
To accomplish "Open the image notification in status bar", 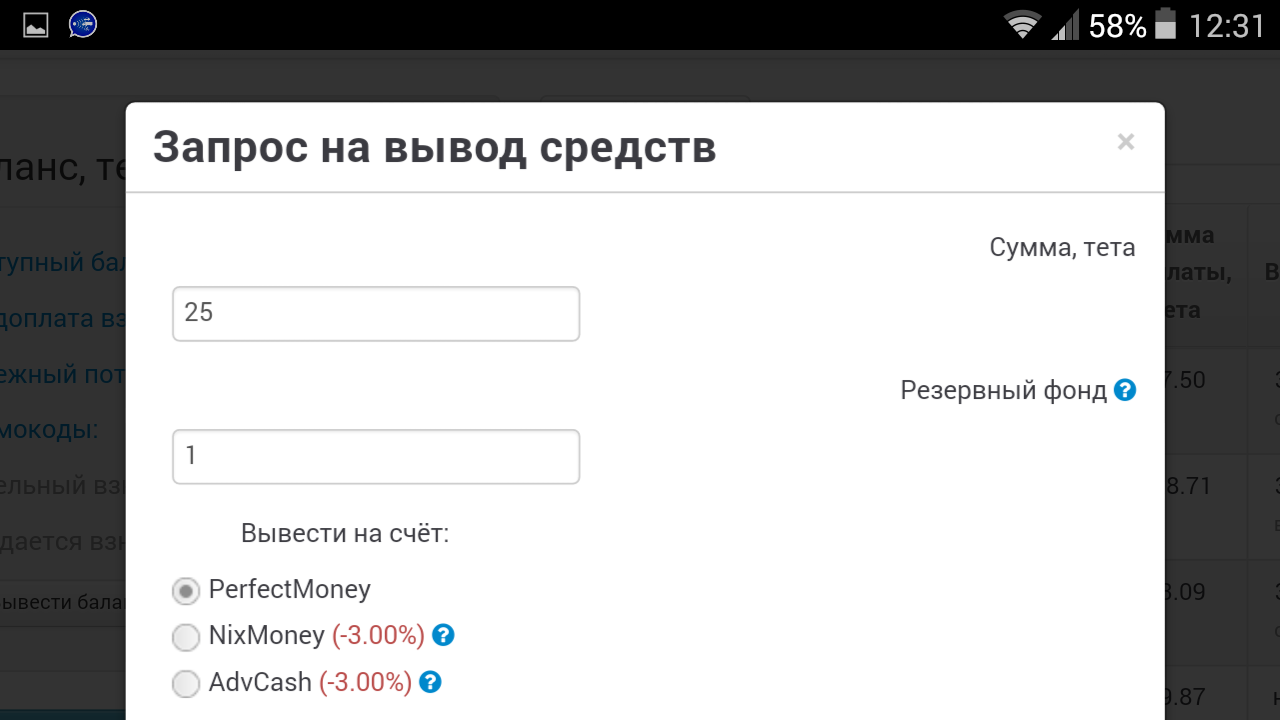I will pos(36,25).
